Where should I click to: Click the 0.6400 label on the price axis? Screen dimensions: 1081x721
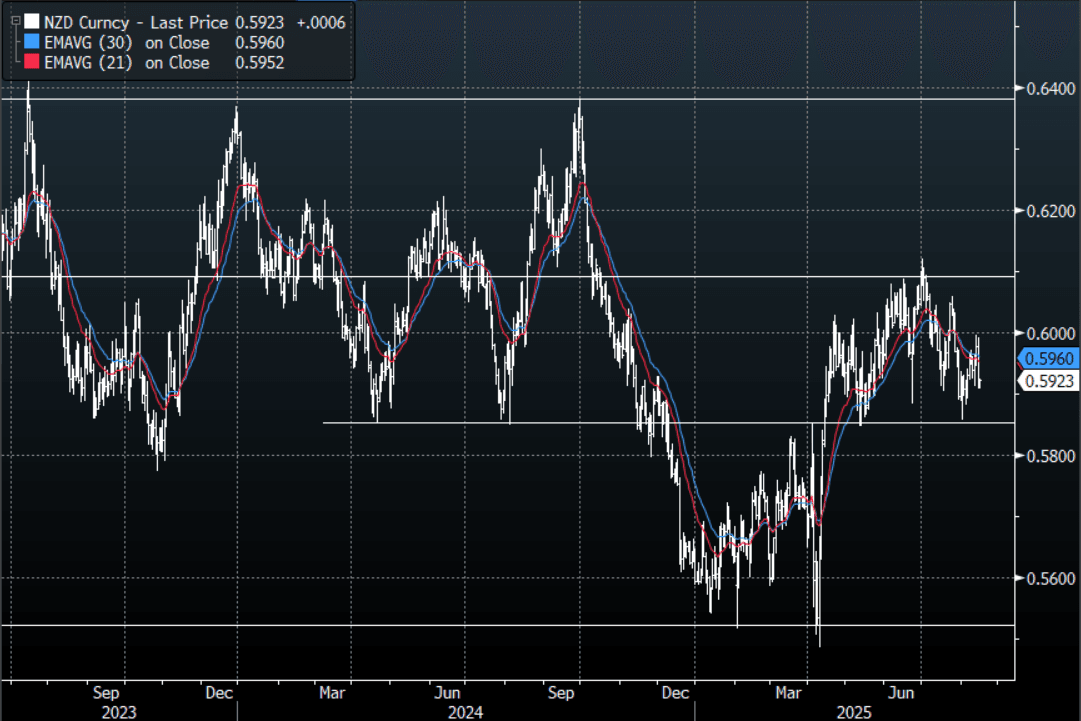tap(1046, 88)
